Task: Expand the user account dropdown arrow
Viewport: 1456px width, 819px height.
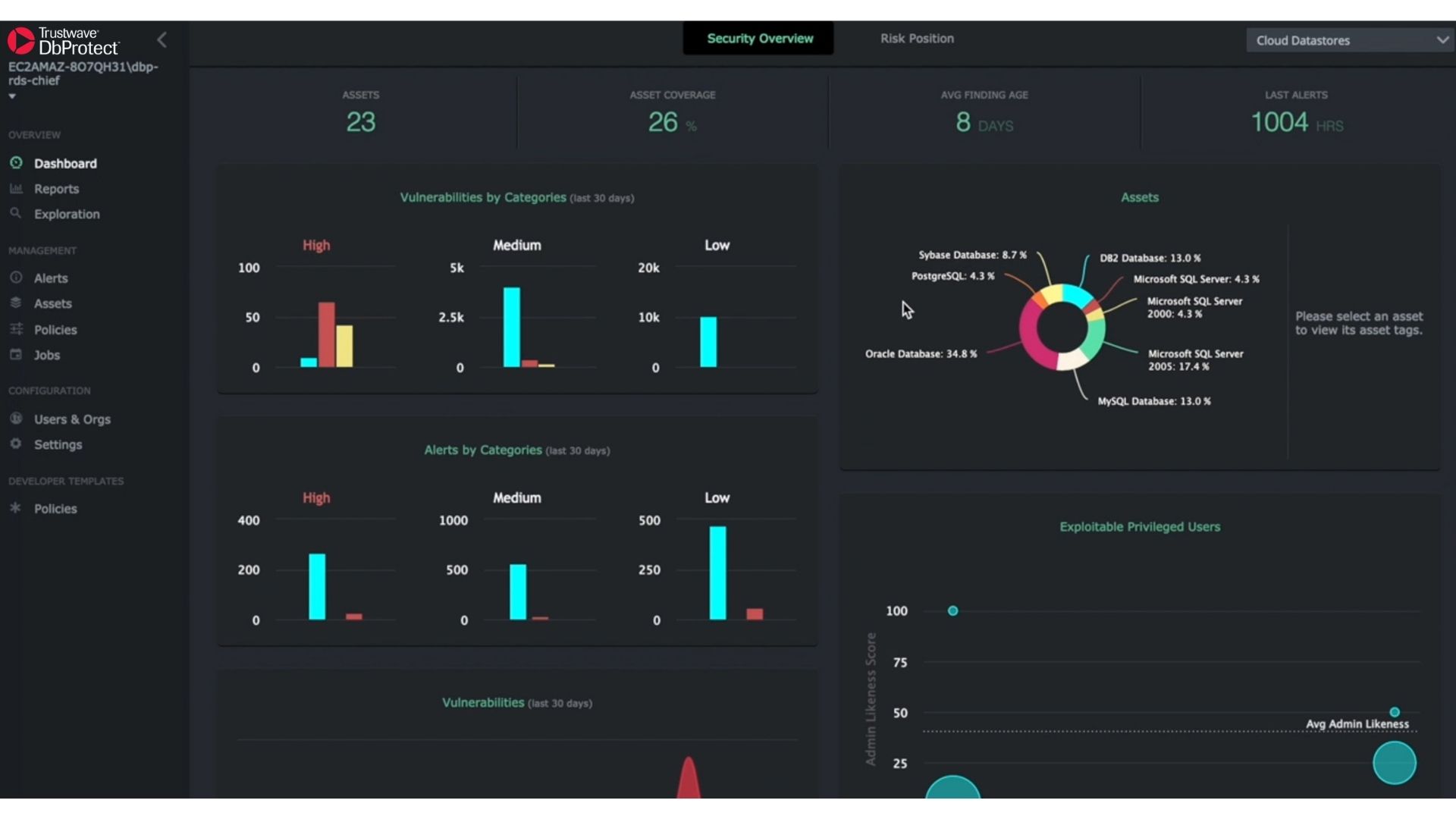Action: [12, 96]
